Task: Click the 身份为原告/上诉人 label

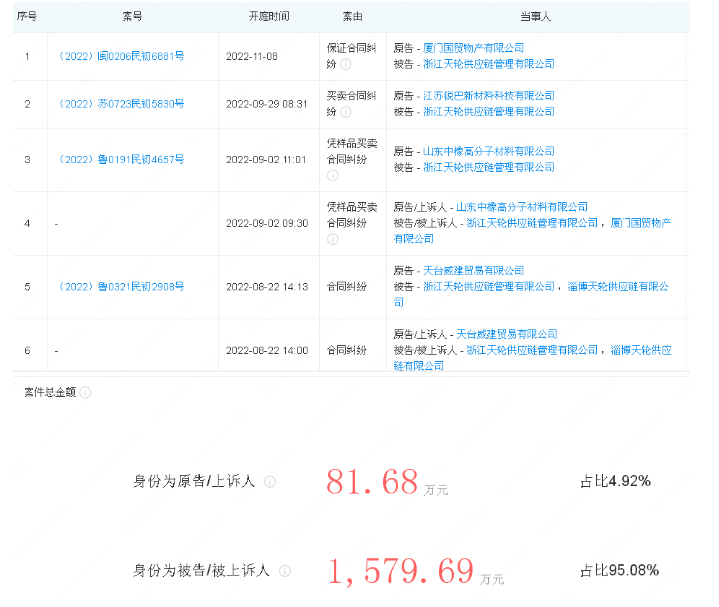Action: 194,481
